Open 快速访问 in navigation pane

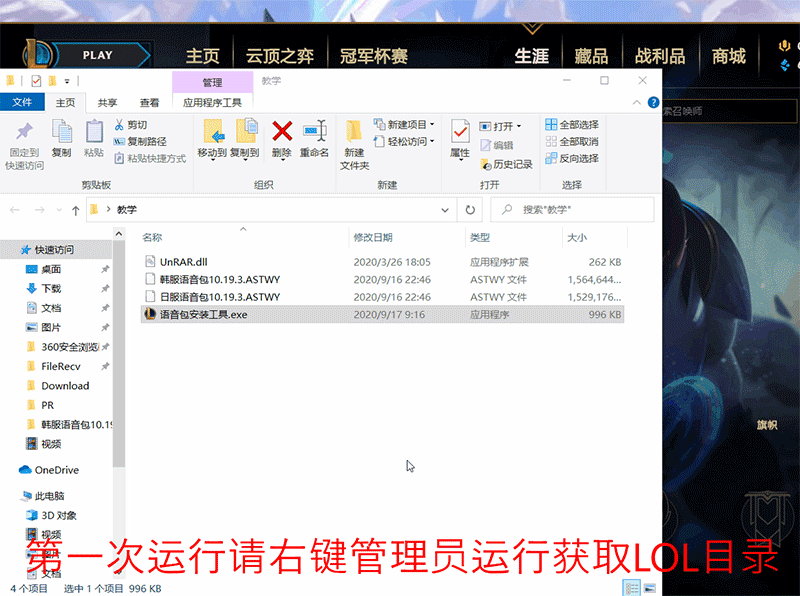54,250
